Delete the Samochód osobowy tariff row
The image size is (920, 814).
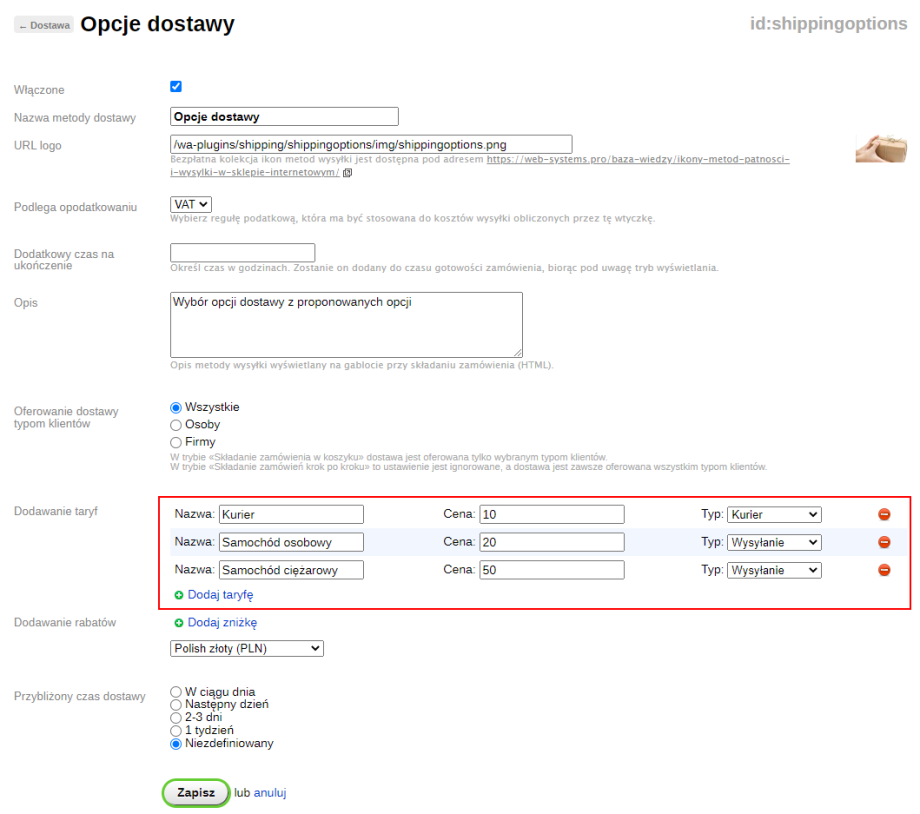884,542
